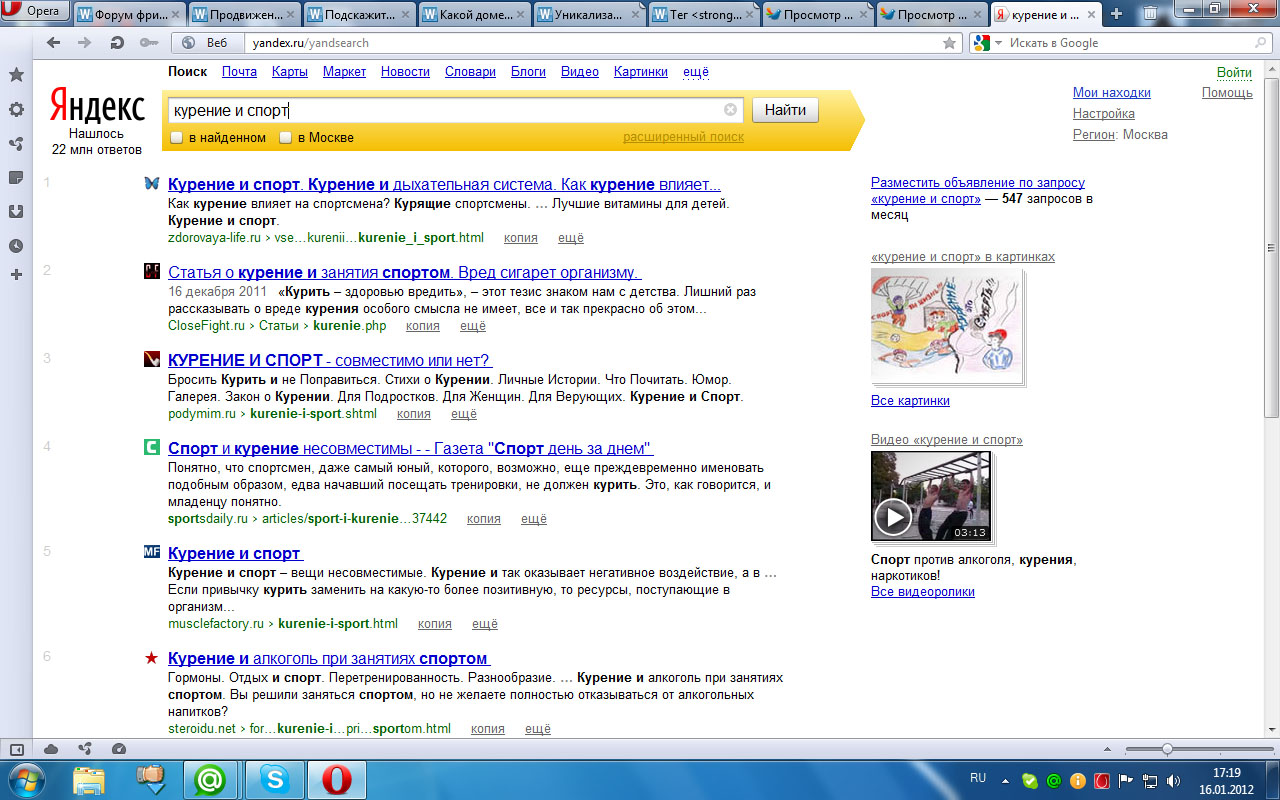Add a panel with sidebar plus icon
Viewport: 1280px width, 800px height.
coord(16,274)
